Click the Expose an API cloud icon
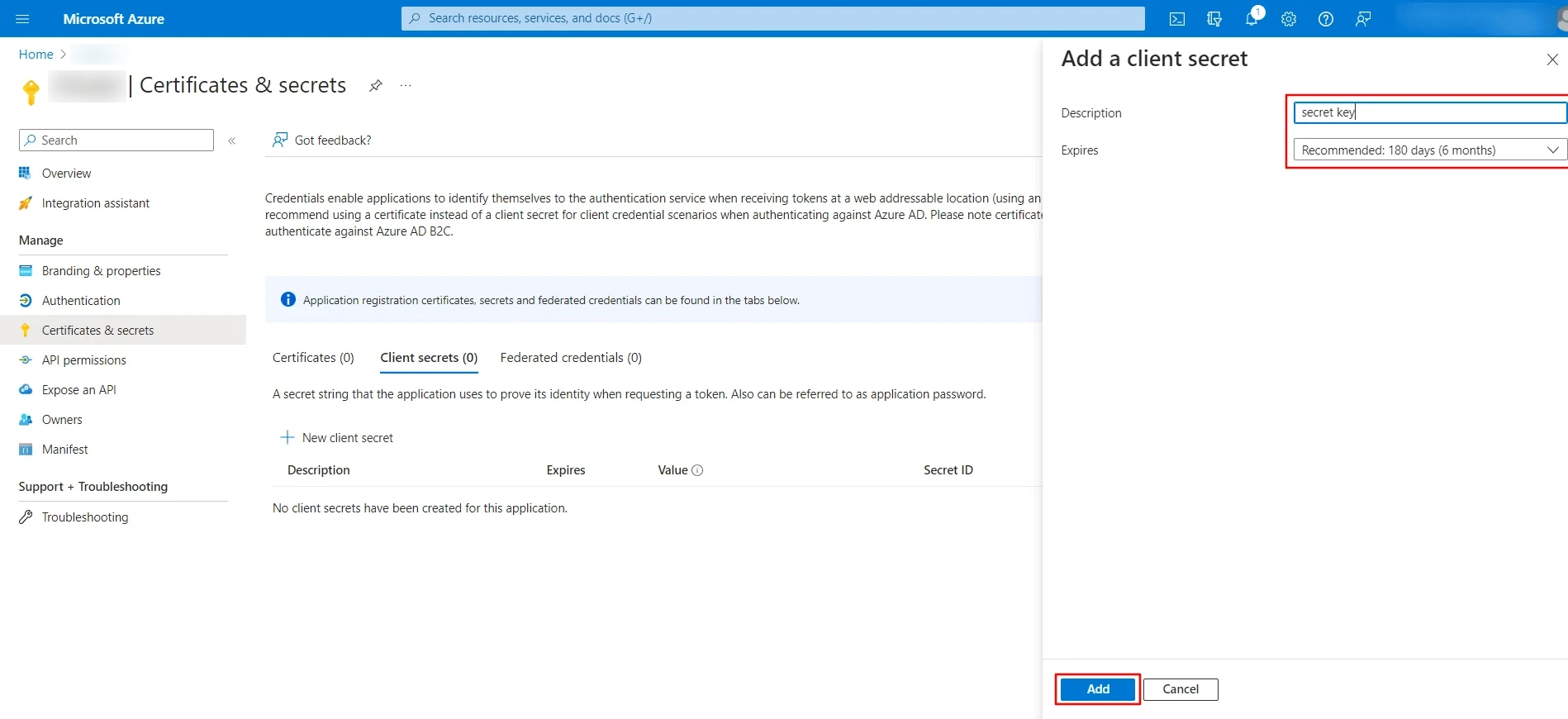The image size is (1568, 719). (x=25, y=390)
